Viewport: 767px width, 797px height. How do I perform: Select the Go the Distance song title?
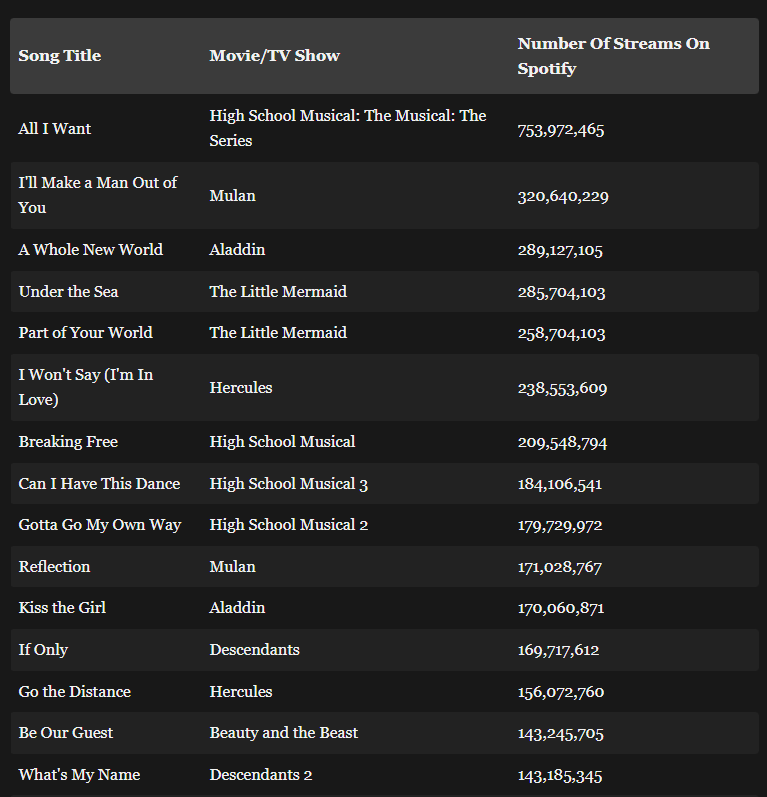coord(74,692)
